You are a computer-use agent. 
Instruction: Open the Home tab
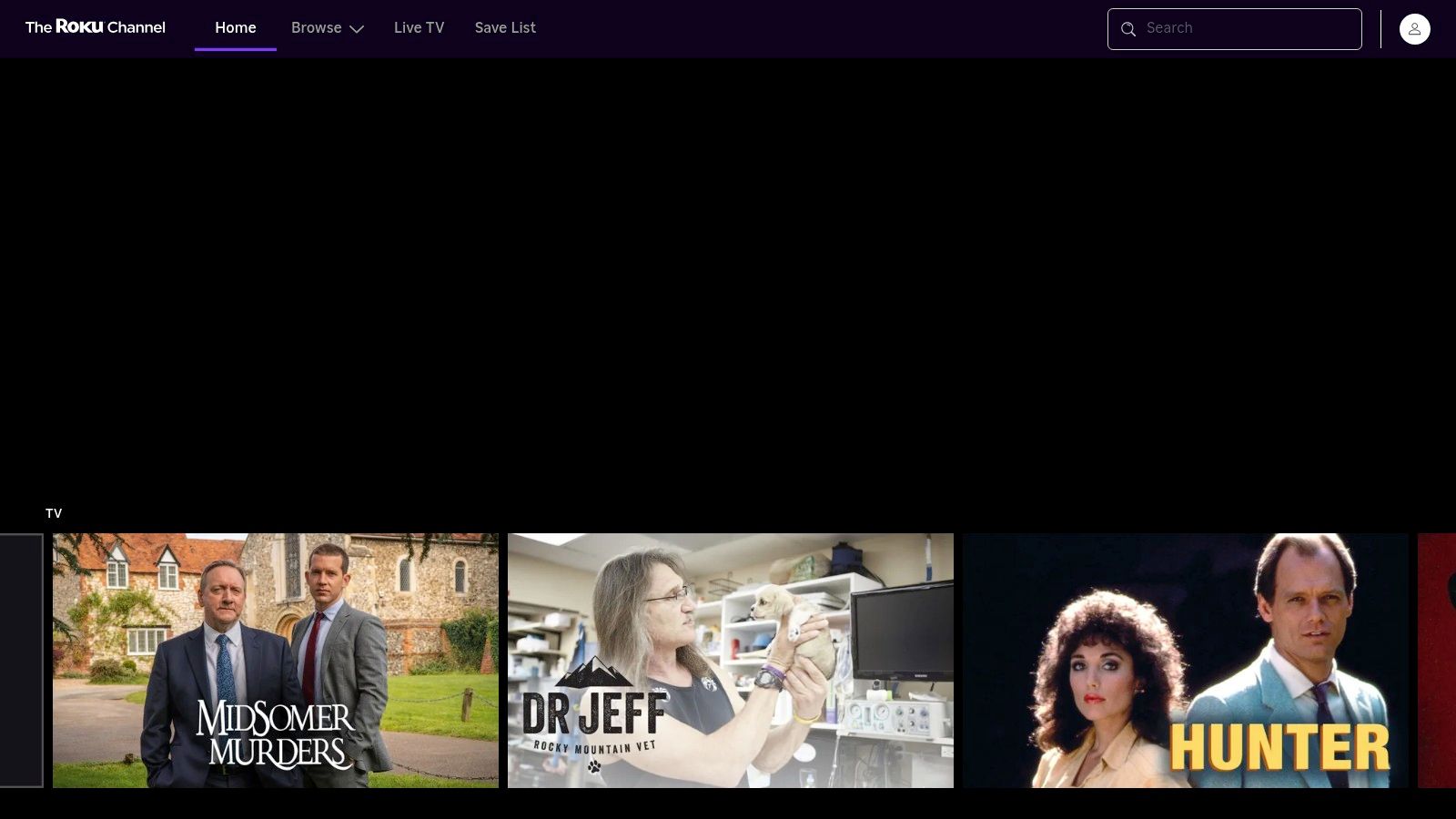[x=236, y=28]
